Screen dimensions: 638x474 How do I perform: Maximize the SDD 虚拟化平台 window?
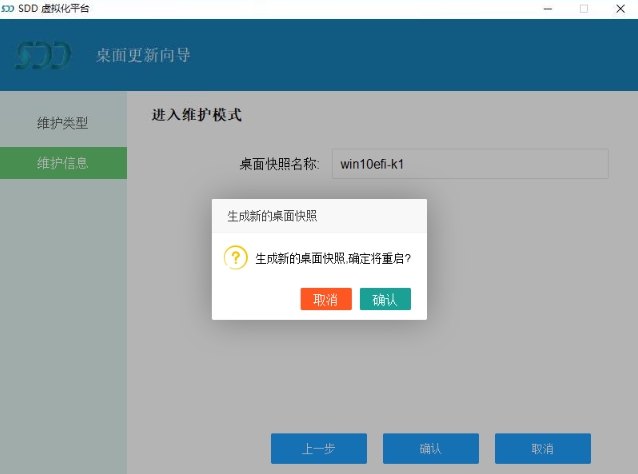pos(583,8)
